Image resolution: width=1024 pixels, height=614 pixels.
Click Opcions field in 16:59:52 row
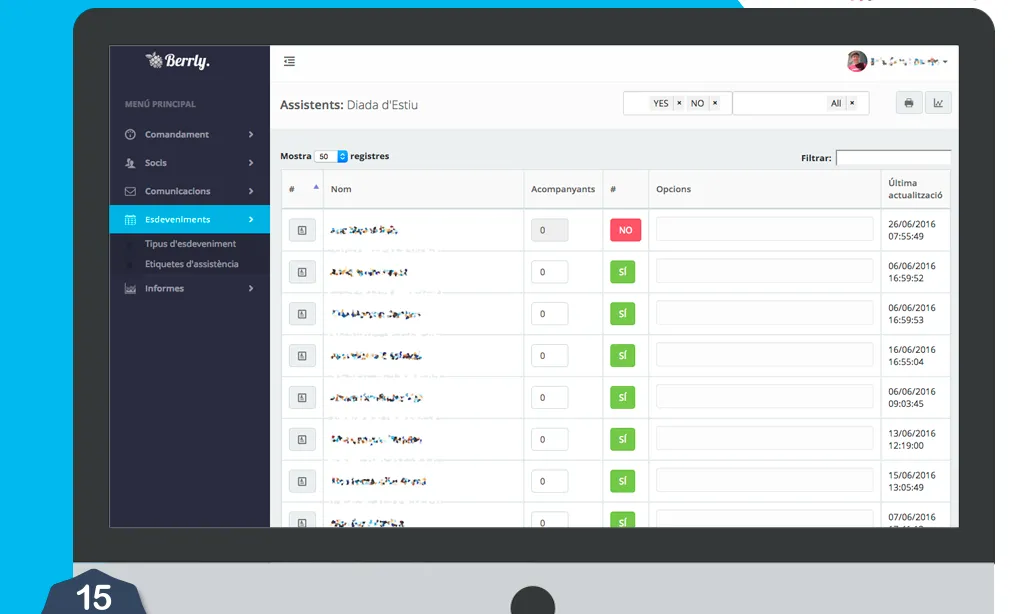764,271
